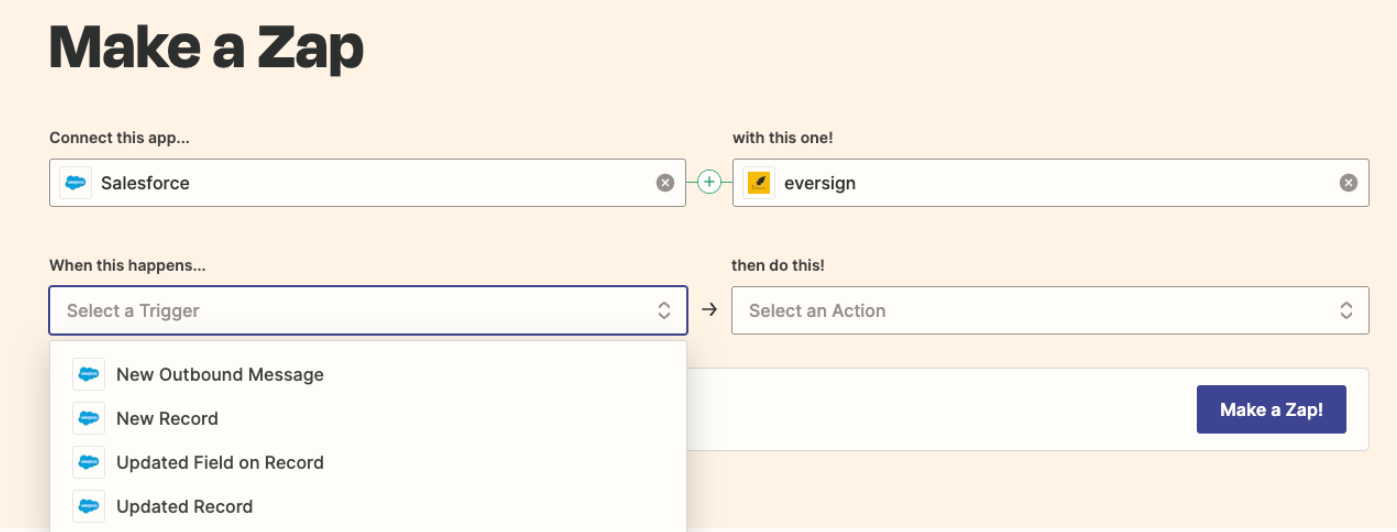
Task: Click the eversign logo in app field
Action: (x=759, y=183)
